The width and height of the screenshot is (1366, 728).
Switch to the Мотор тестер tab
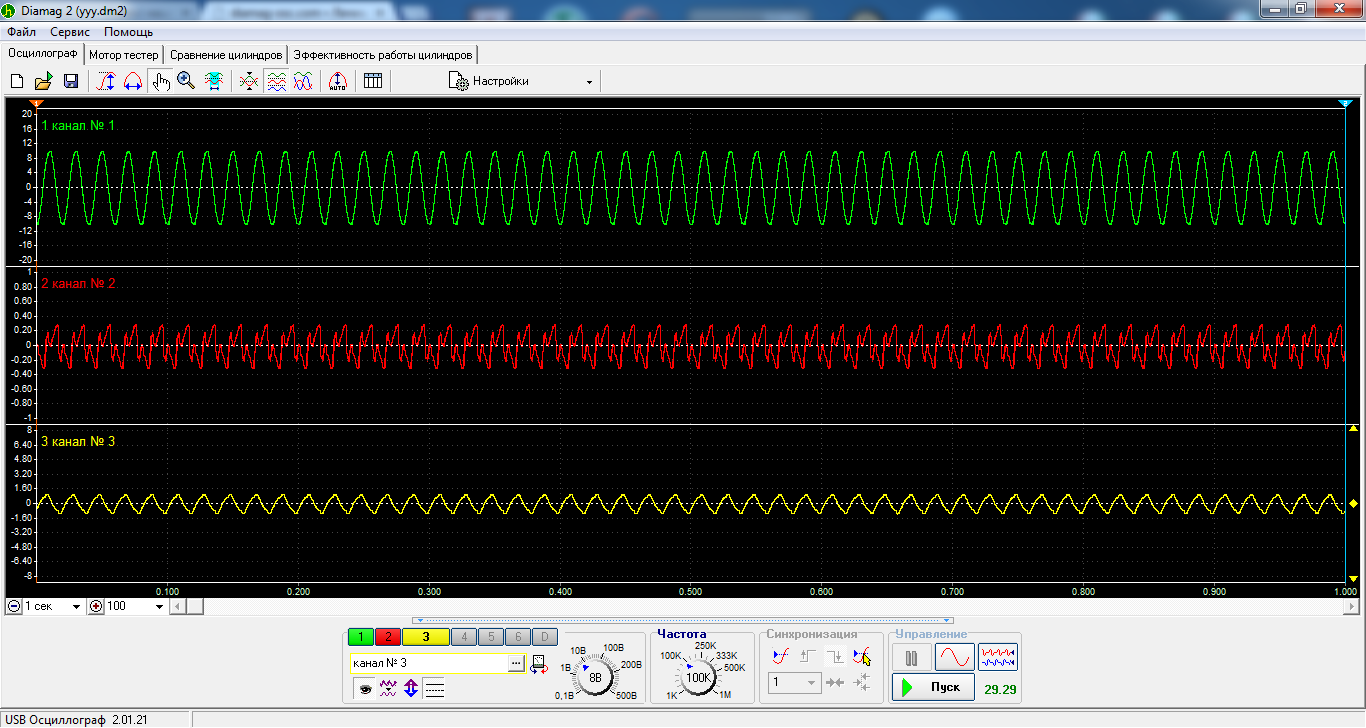tap(124, 54)
